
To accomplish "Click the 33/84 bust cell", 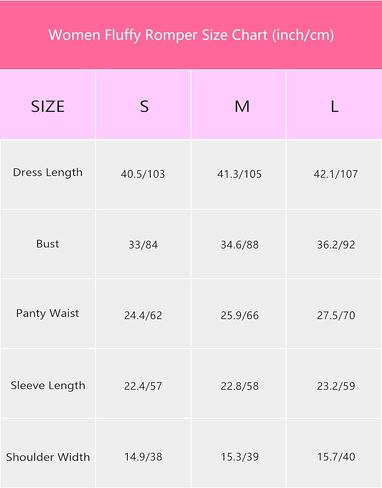I will coord(143,245).
